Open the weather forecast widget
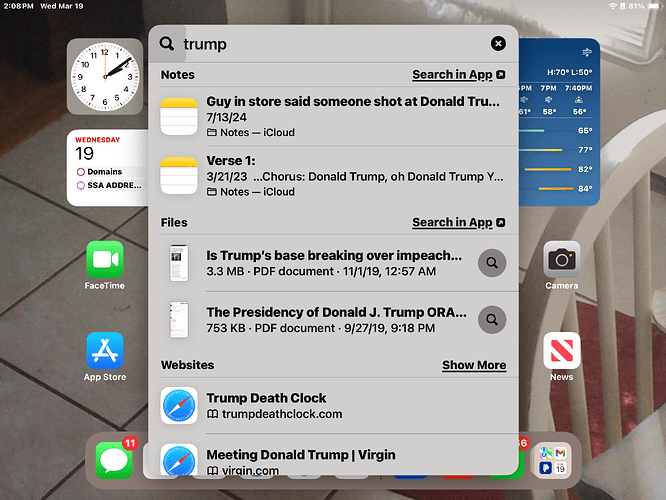Viewport: 666px width, 500px height. coord(559,122)
